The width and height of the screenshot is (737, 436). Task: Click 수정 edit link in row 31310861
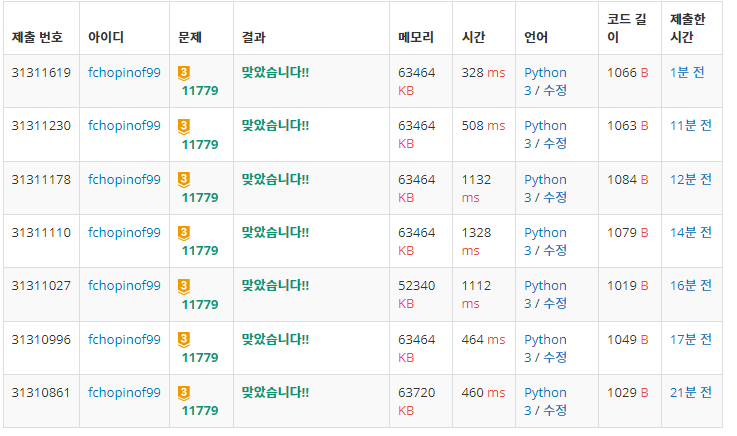(x=555, y=410)
